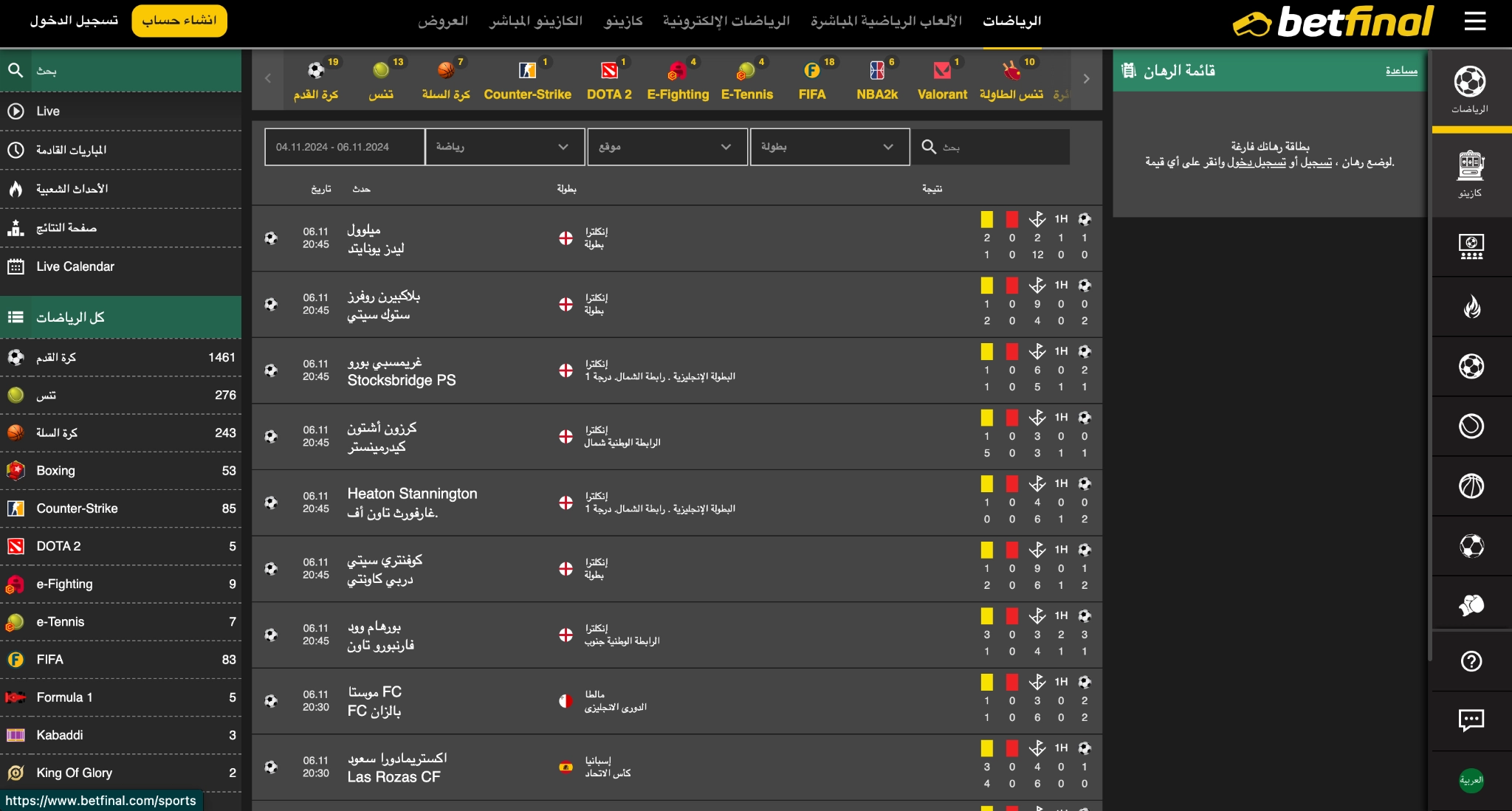Viewport: 1512px width, 811px height.
Task: Open the E-sports top navigation tab
Action: click(x=726, y=21)
